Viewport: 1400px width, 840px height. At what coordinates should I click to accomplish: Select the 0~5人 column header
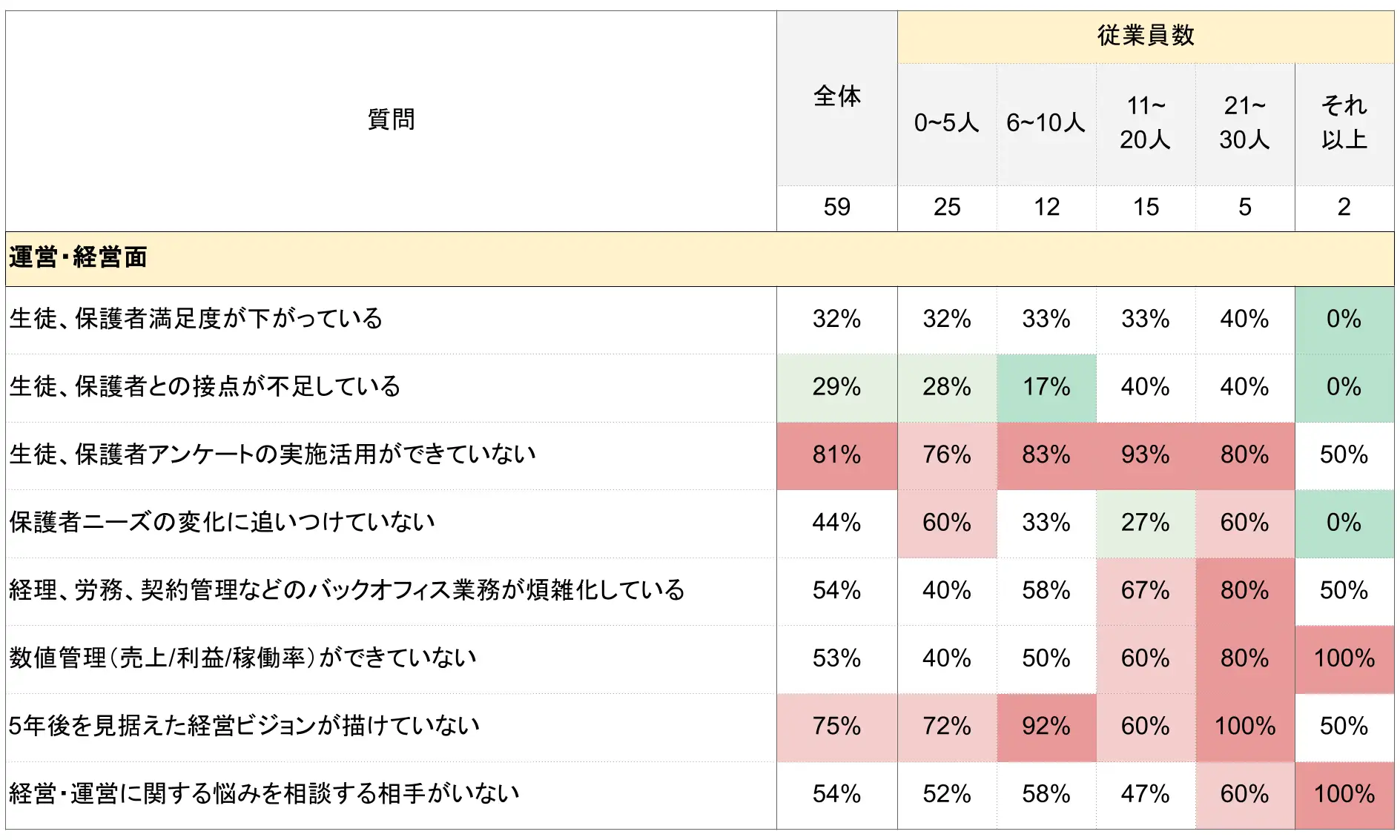pyautogui.click(x=946, y=123)
